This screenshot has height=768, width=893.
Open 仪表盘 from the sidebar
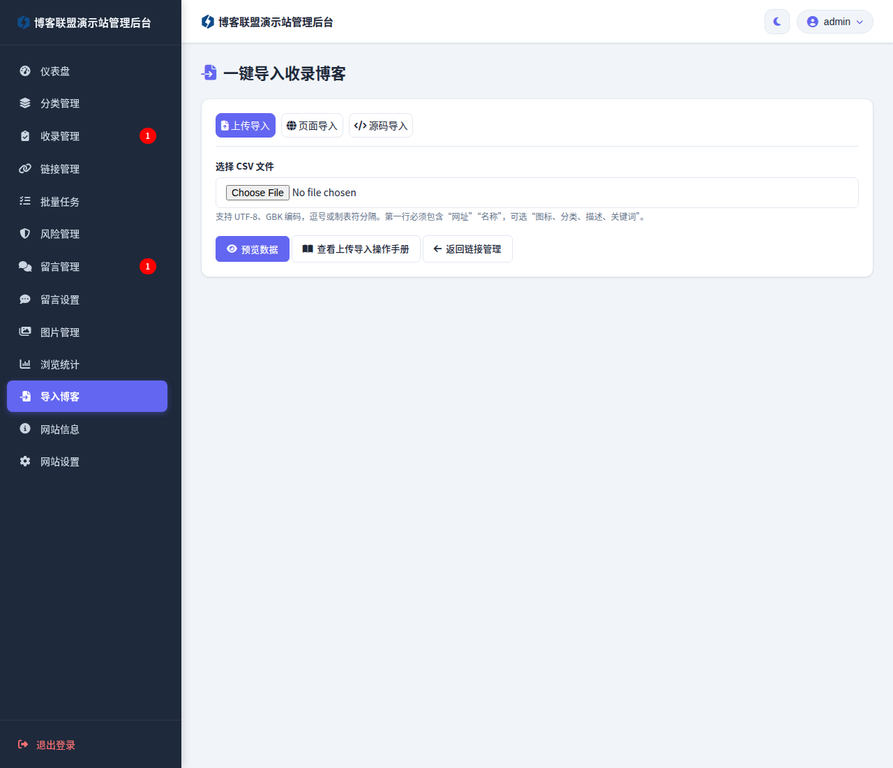[87, 71]
